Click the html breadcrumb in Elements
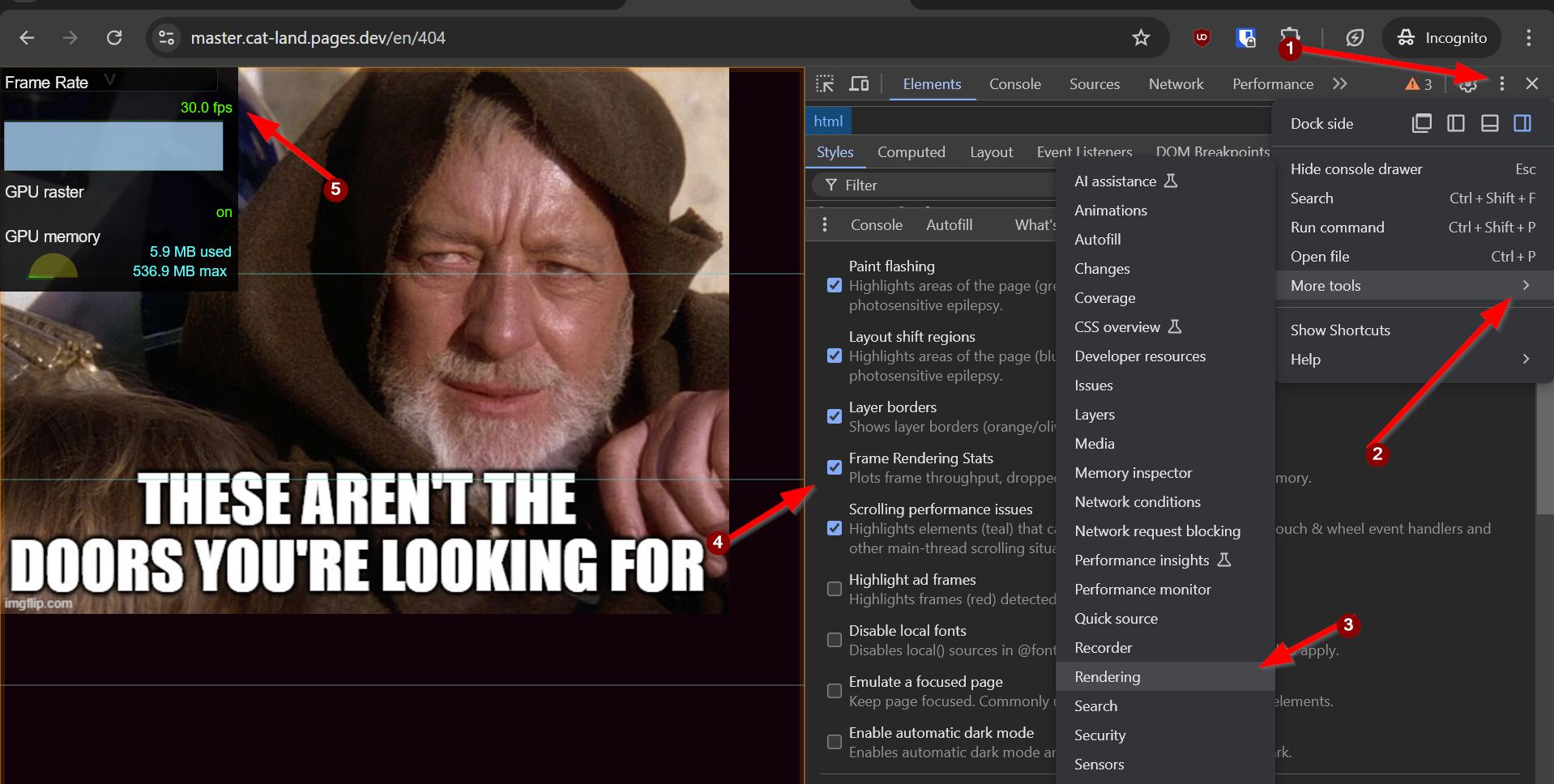 point(827,120)
